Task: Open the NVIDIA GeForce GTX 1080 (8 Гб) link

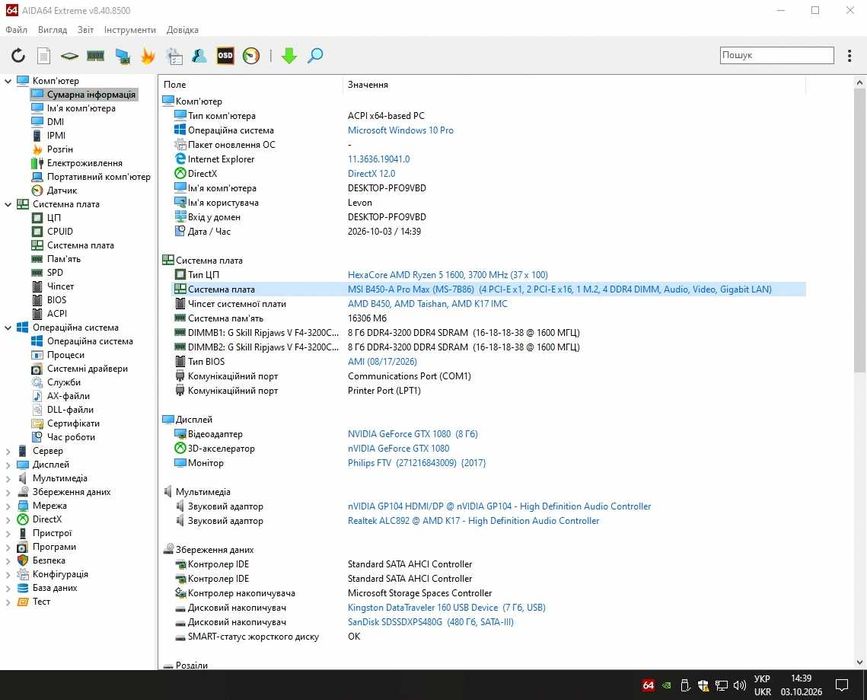Action: click(x=412, y=434)
